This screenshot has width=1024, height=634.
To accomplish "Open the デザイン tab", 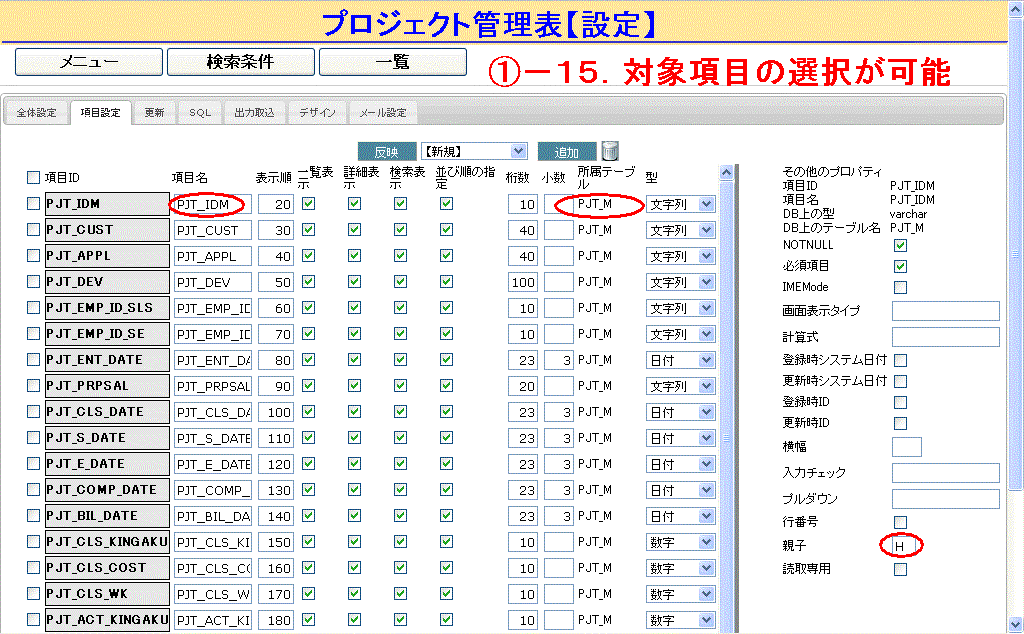I will (x=318, y=113).
